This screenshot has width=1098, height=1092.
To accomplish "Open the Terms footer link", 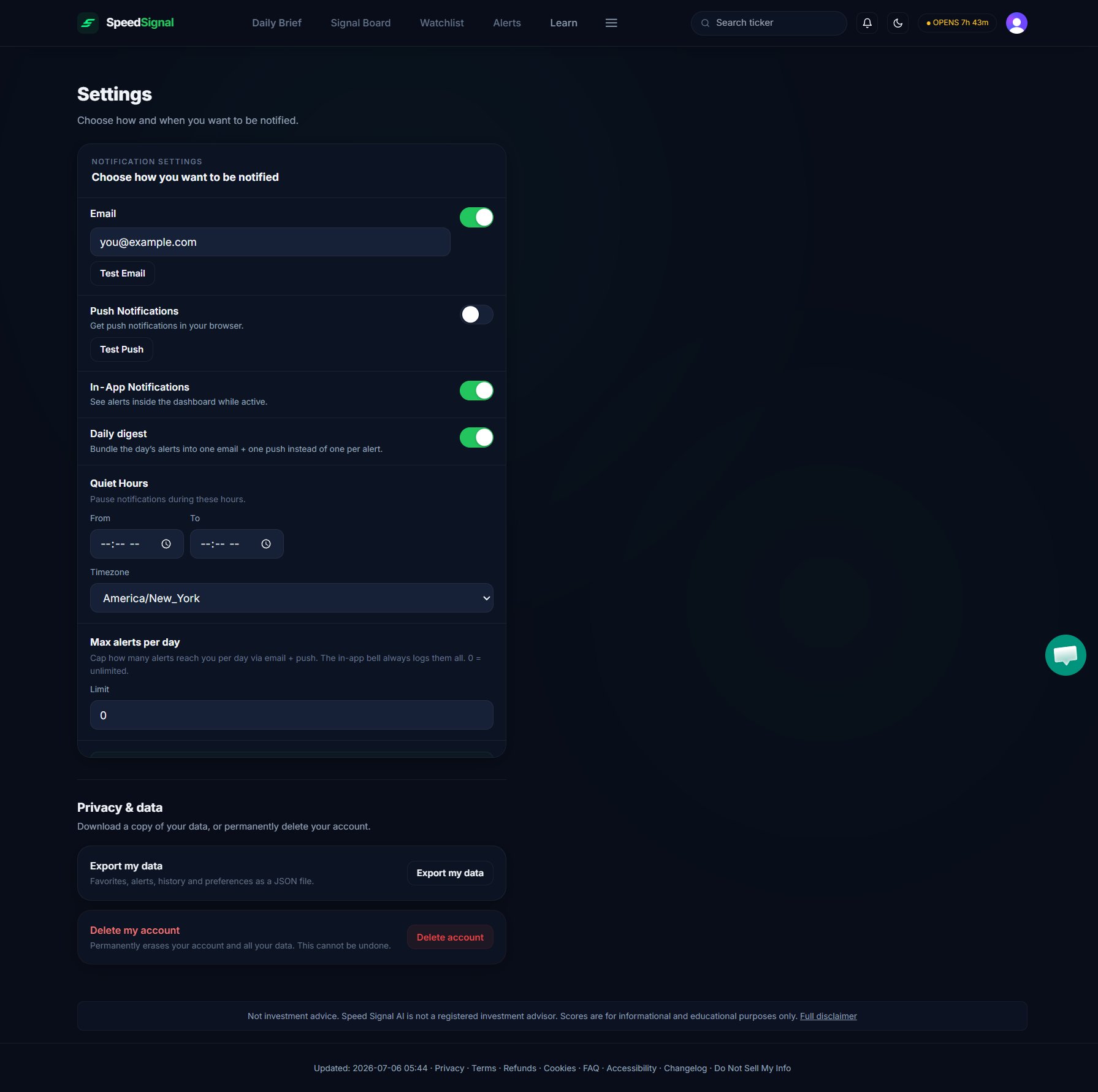I will [x=484, y=1068].
